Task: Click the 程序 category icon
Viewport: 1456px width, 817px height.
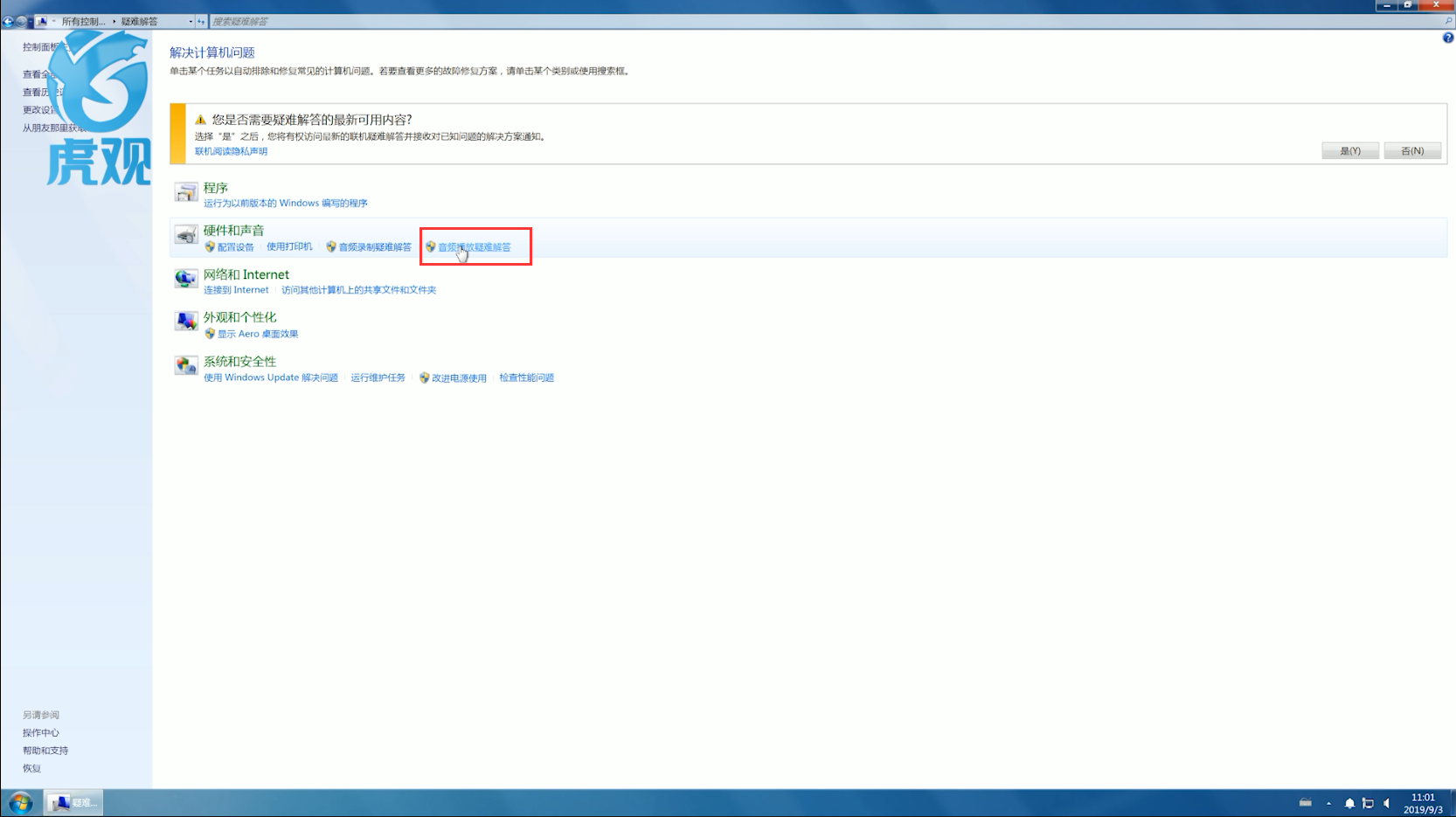Action: [x=185, y=192]
